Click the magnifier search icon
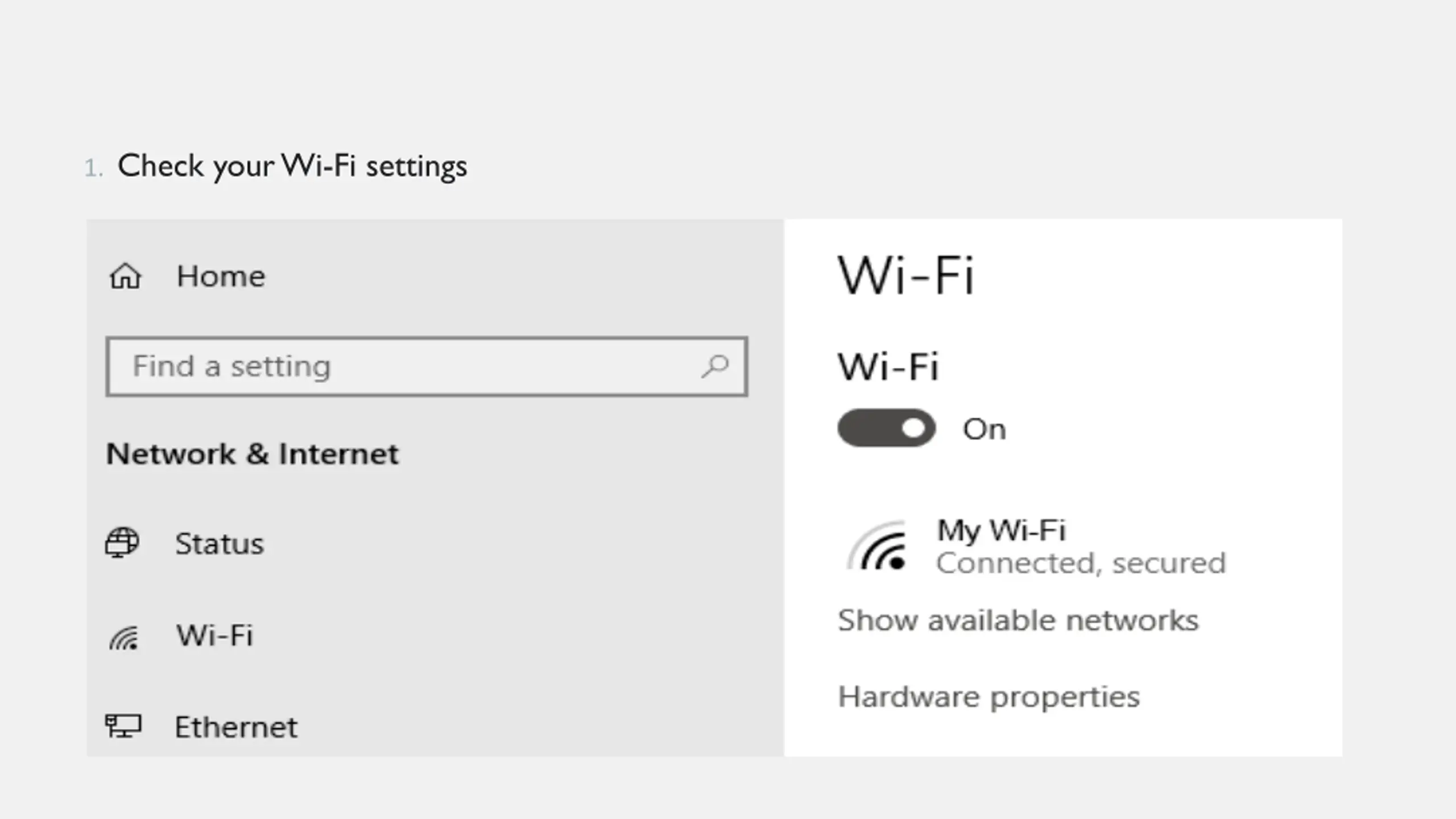 click(715, 366)
